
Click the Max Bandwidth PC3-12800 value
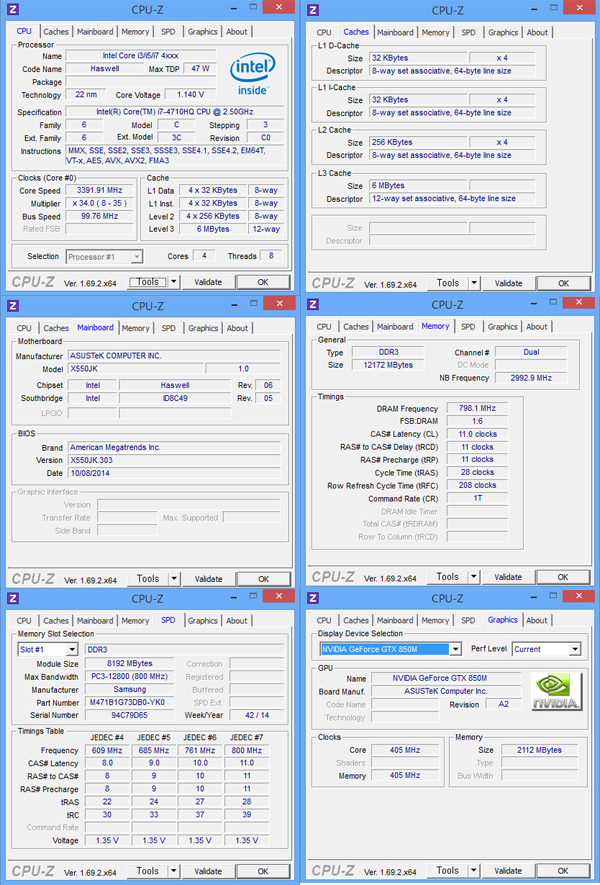[x=130, y=676]
